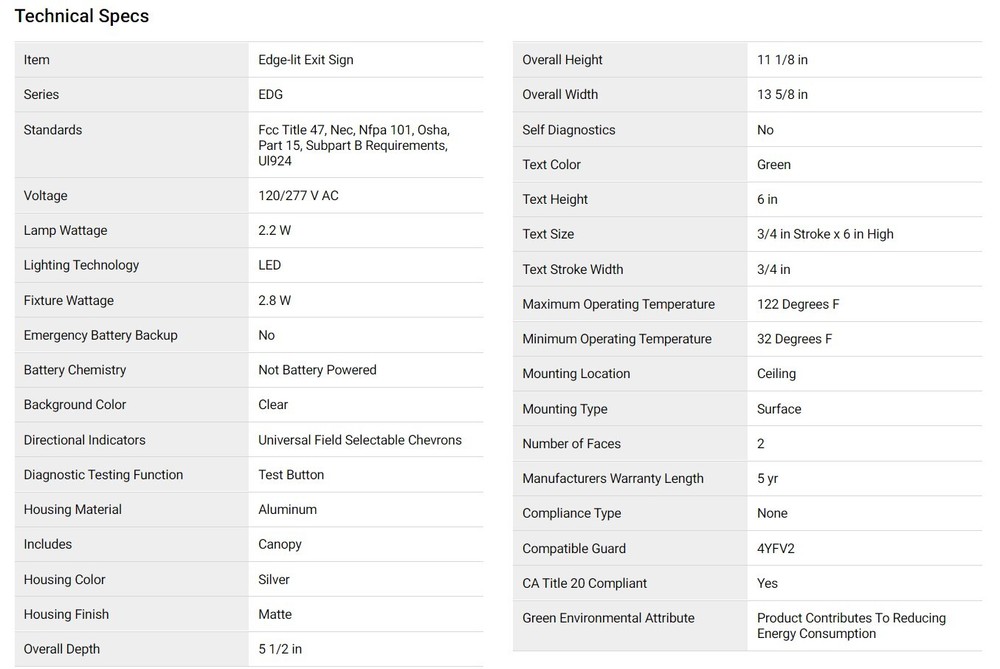This screenshot has width=1000, height=669.
Task: Open the compatible guard 4YFV2 link
Action: pos(776,548)
